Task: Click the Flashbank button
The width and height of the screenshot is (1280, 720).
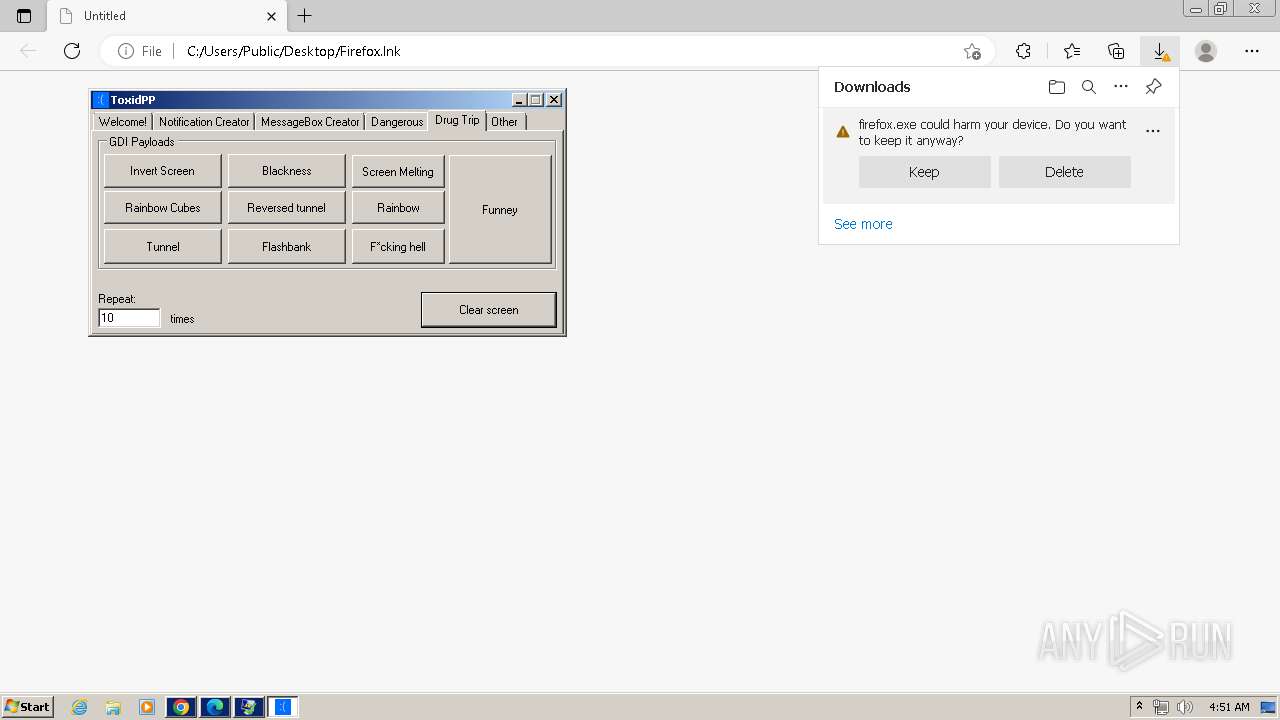Action: 287,247
